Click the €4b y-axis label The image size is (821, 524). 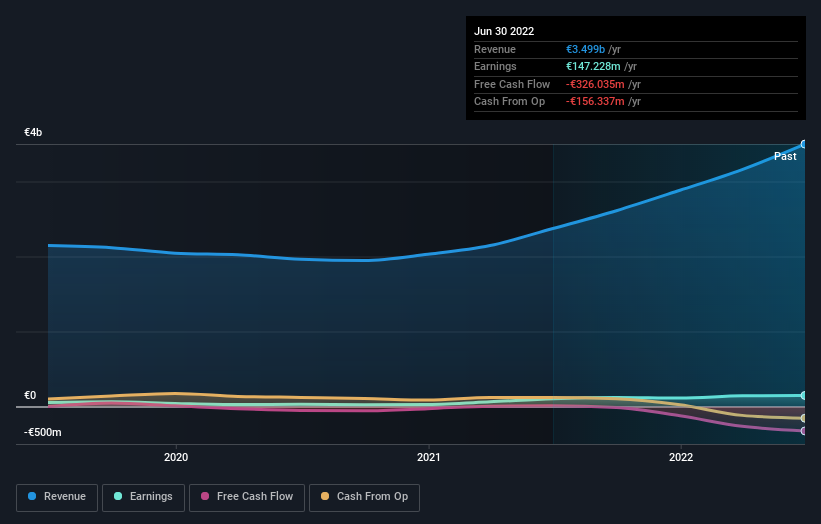[x=33, y=132]
